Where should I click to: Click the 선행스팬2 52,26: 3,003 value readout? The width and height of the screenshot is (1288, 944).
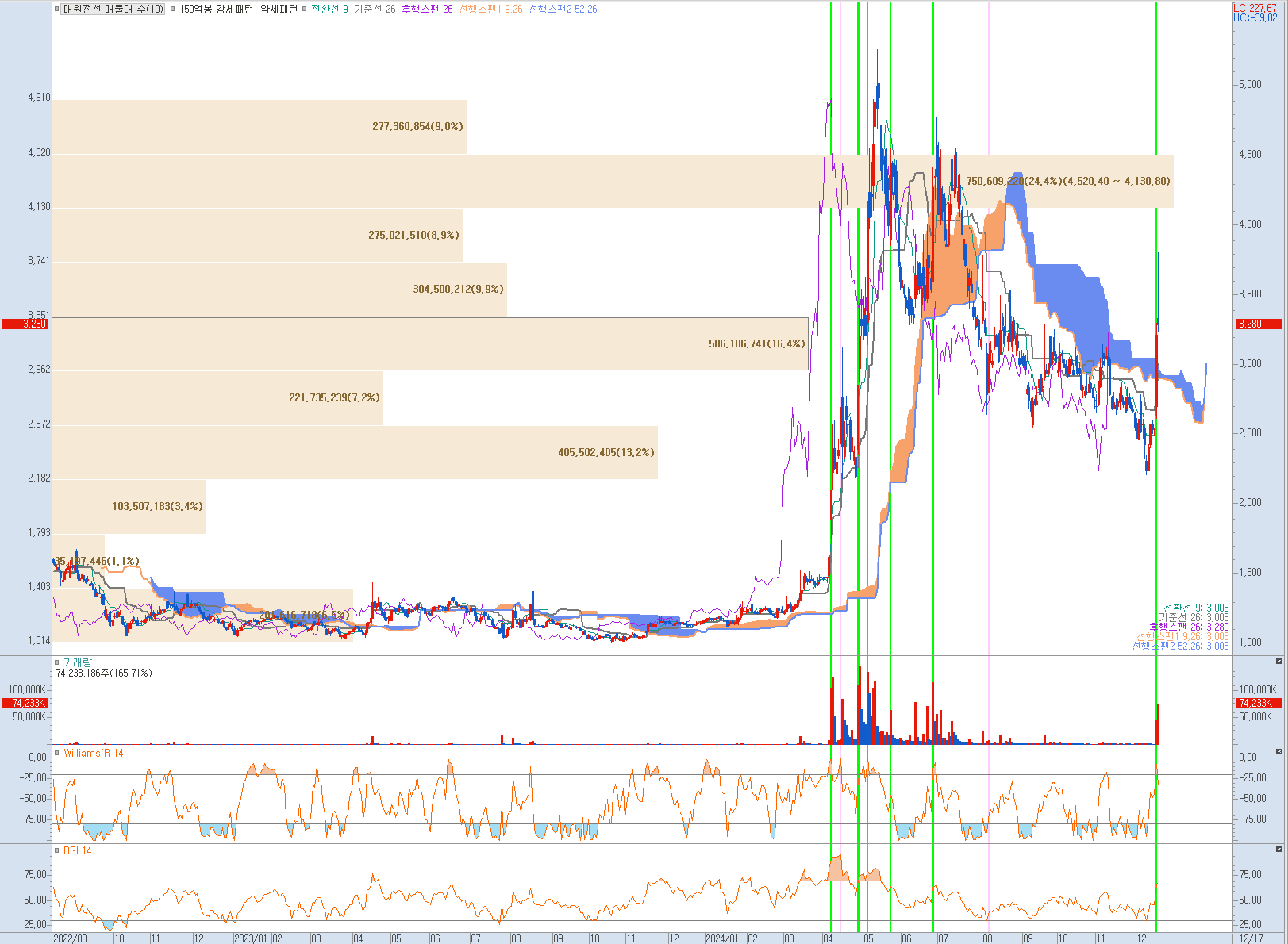(x=1180, y=646)
